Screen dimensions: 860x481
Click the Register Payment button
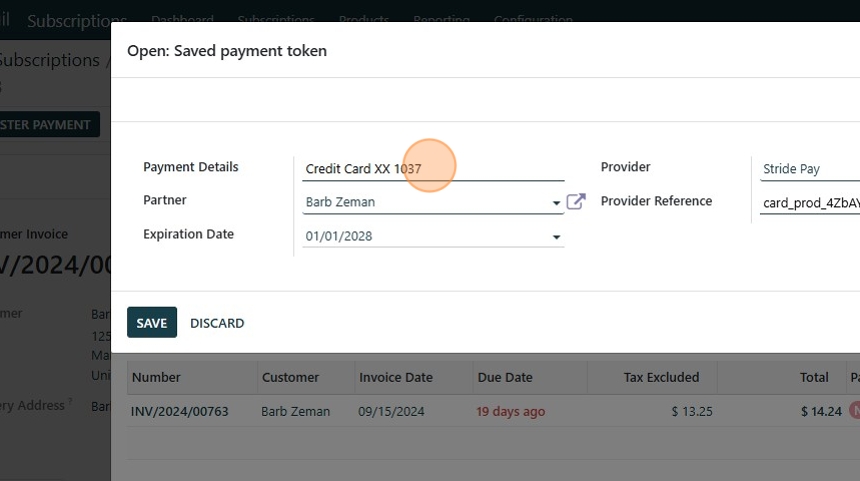point(48,125)
